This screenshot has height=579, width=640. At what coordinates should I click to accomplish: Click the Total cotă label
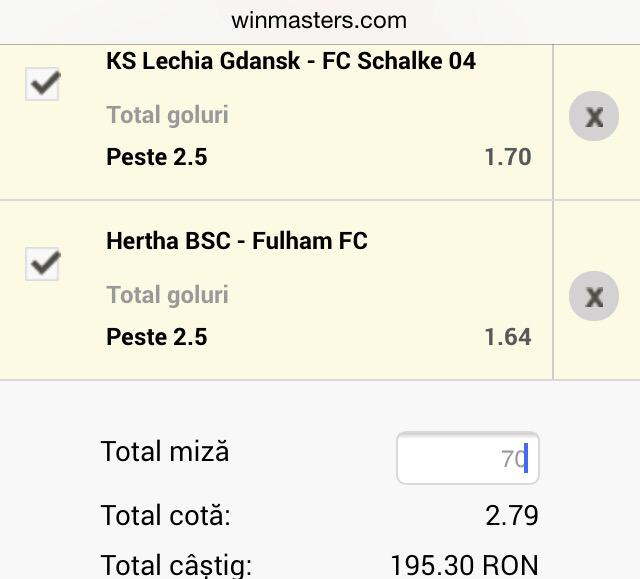click(x=165, y=516)
